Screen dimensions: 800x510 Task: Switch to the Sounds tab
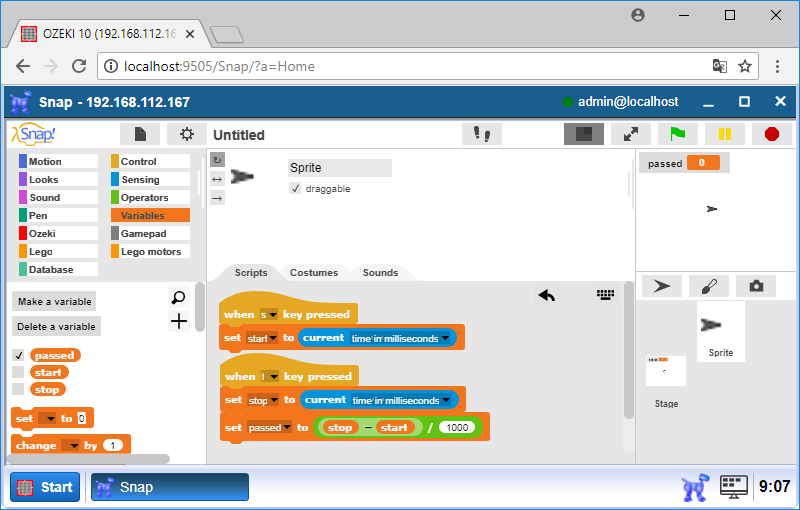pos(380,272)
